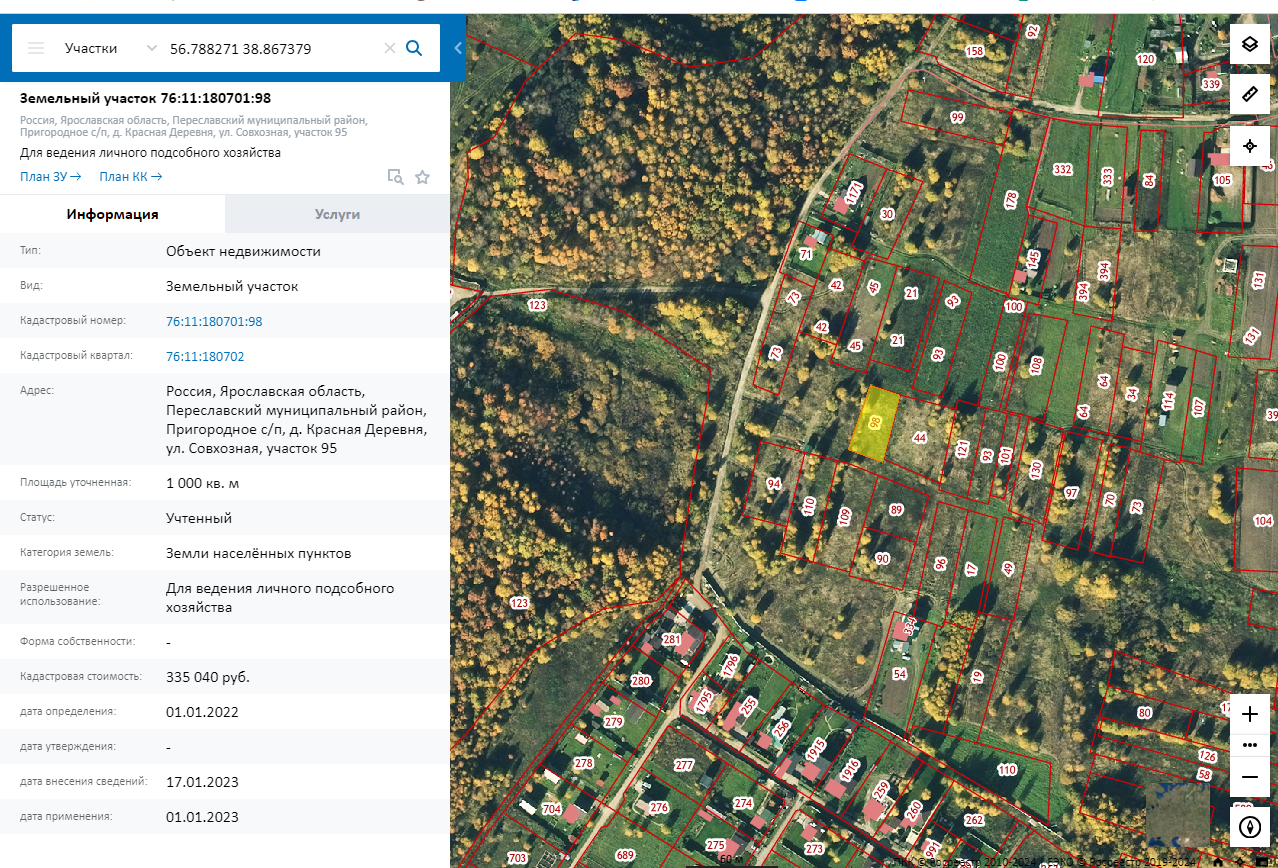Select the highlighted yellow parcel 98
The height and width of the screenshot is (868, 1278).
(874, 424)
